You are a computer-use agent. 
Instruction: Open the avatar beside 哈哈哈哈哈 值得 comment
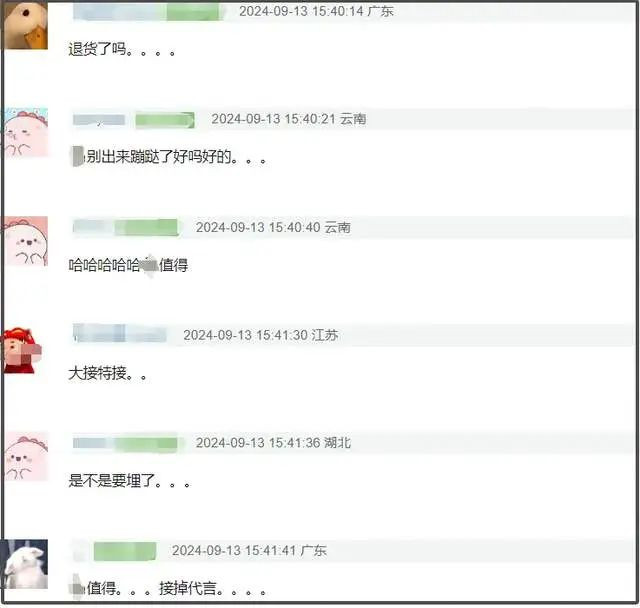click(x=25, y=241)
